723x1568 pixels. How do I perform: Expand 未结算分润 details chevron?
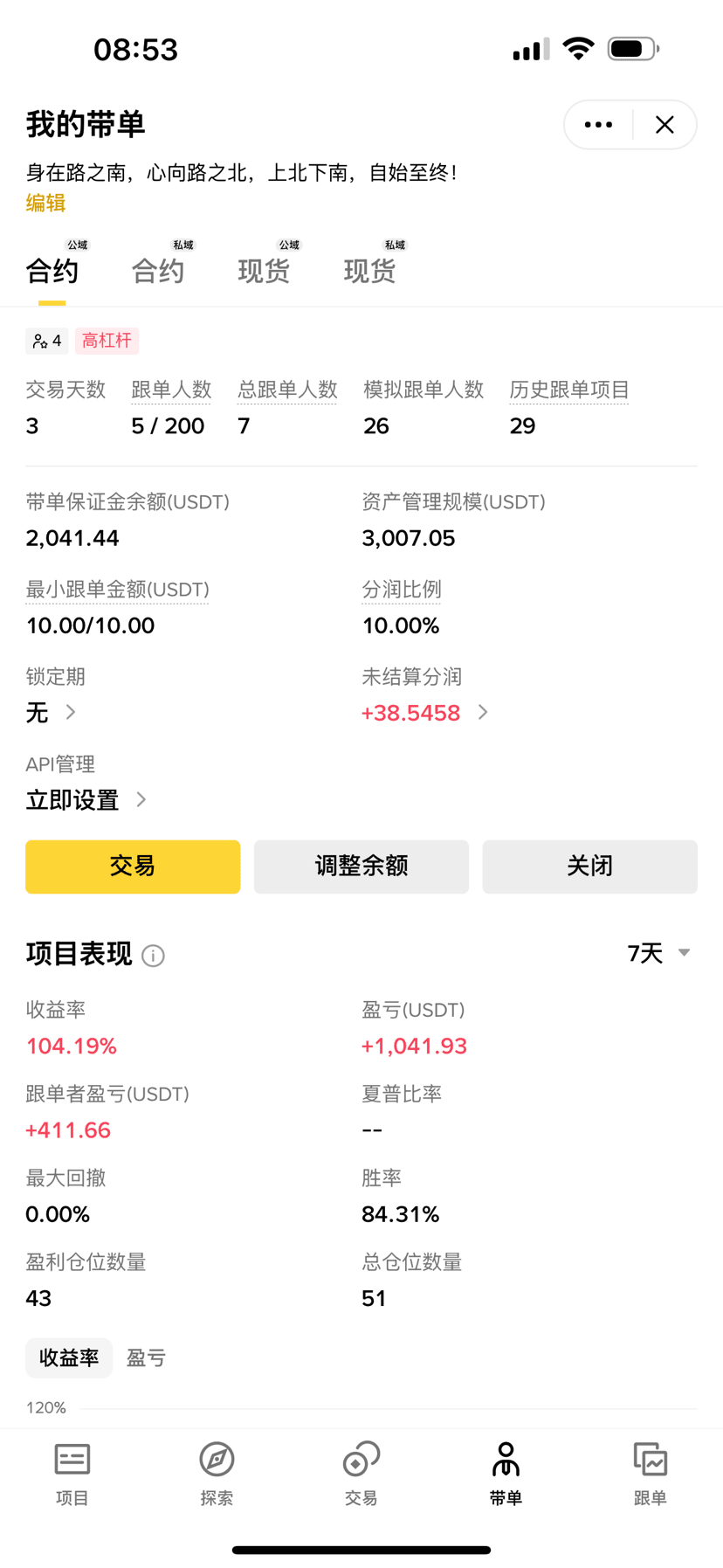(x=483, y=712)
